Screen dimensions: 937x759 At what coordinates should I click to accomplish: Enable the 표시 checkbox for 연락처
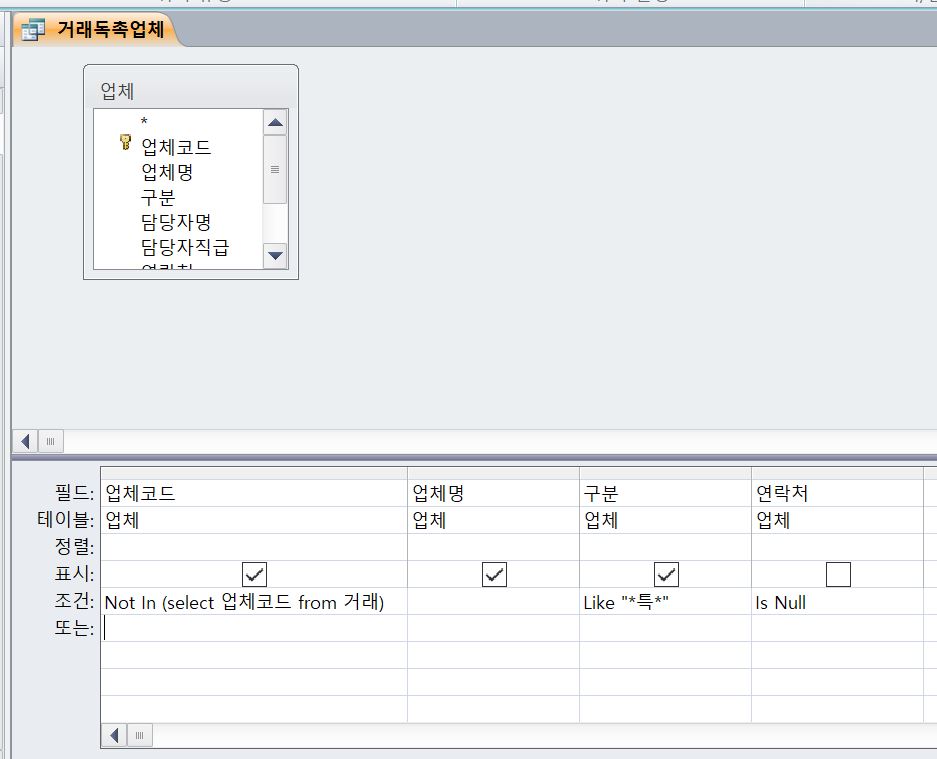pyautogui.click(x=838, y=574)
